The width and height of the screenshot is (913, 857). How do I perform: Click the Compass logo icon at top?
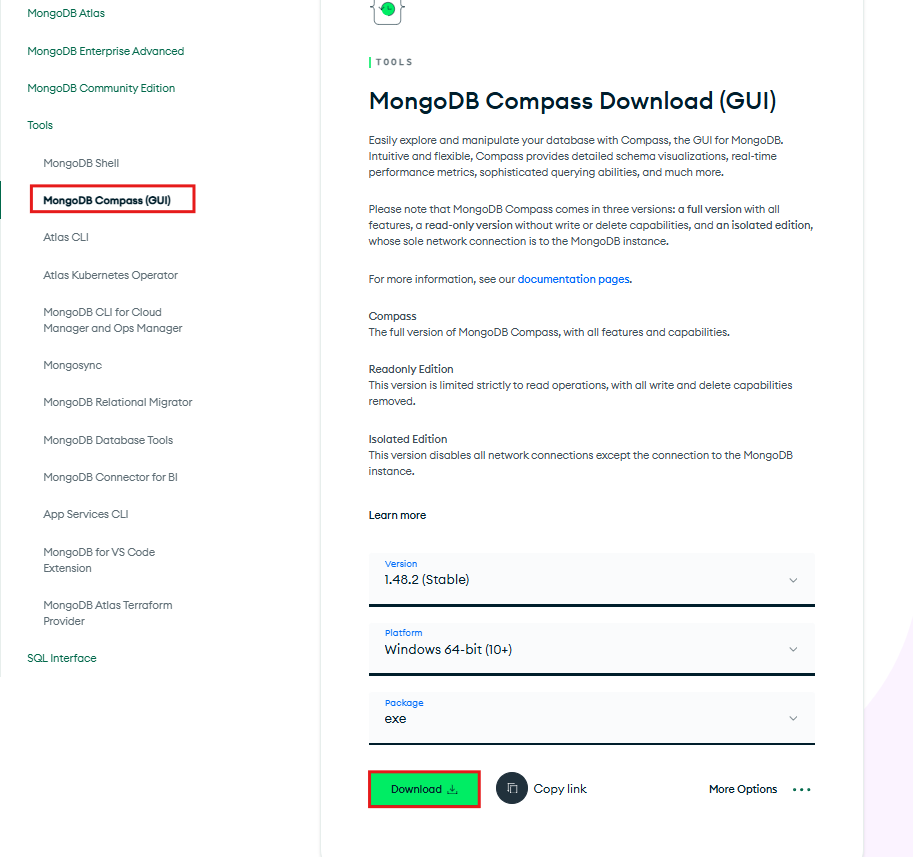pyautogui.click(x=388, y=9)
